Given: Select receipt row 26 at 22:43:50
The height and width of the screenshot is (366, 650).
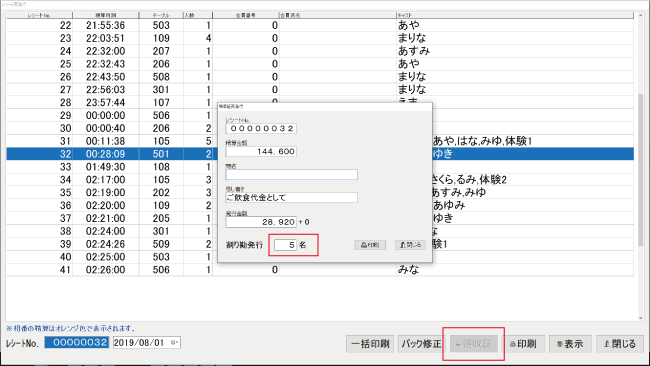Looking at the screenshot, I should point(320,77).
